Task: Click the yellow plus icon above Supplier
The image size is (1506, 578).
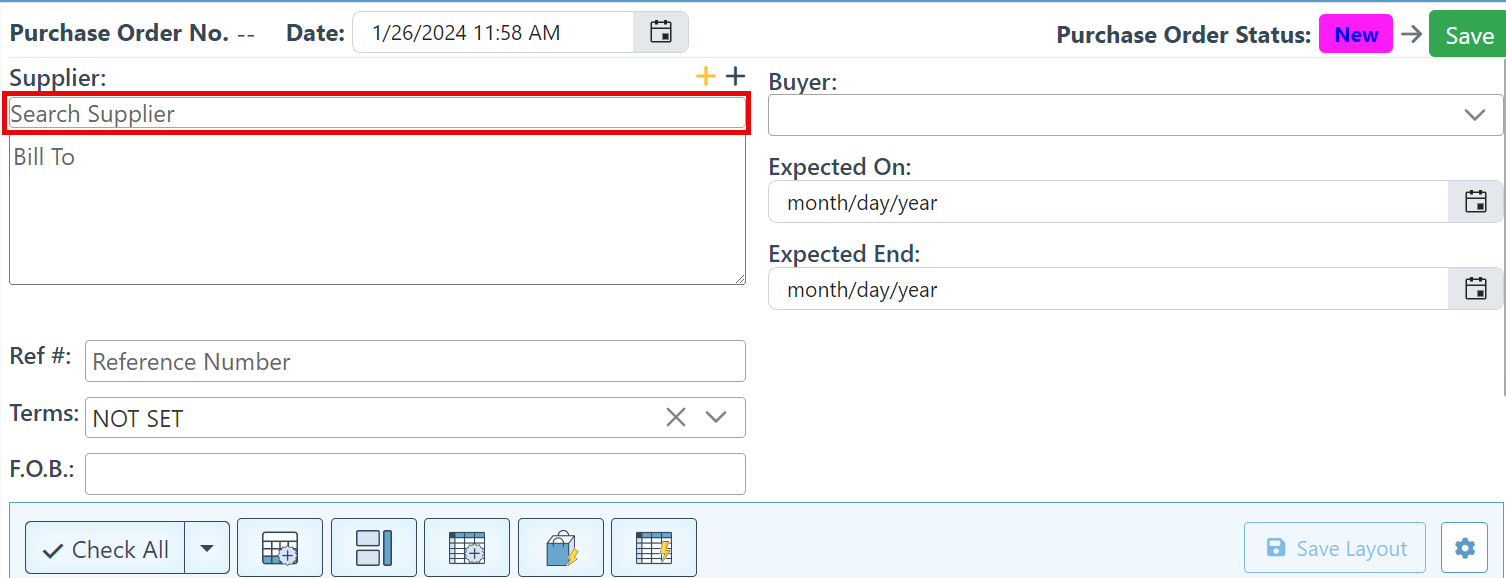Action: 706,76
